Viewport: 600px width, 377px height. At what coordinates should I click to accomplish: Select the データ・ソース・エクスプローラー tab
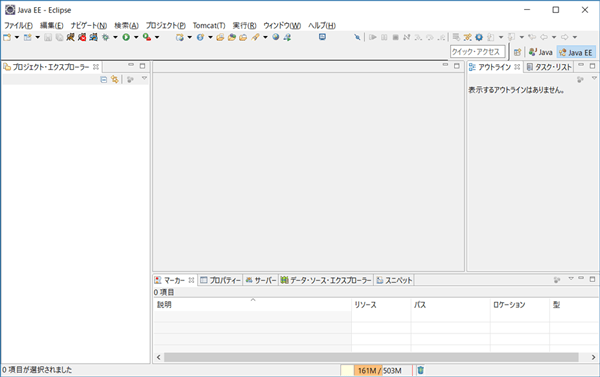326,280
